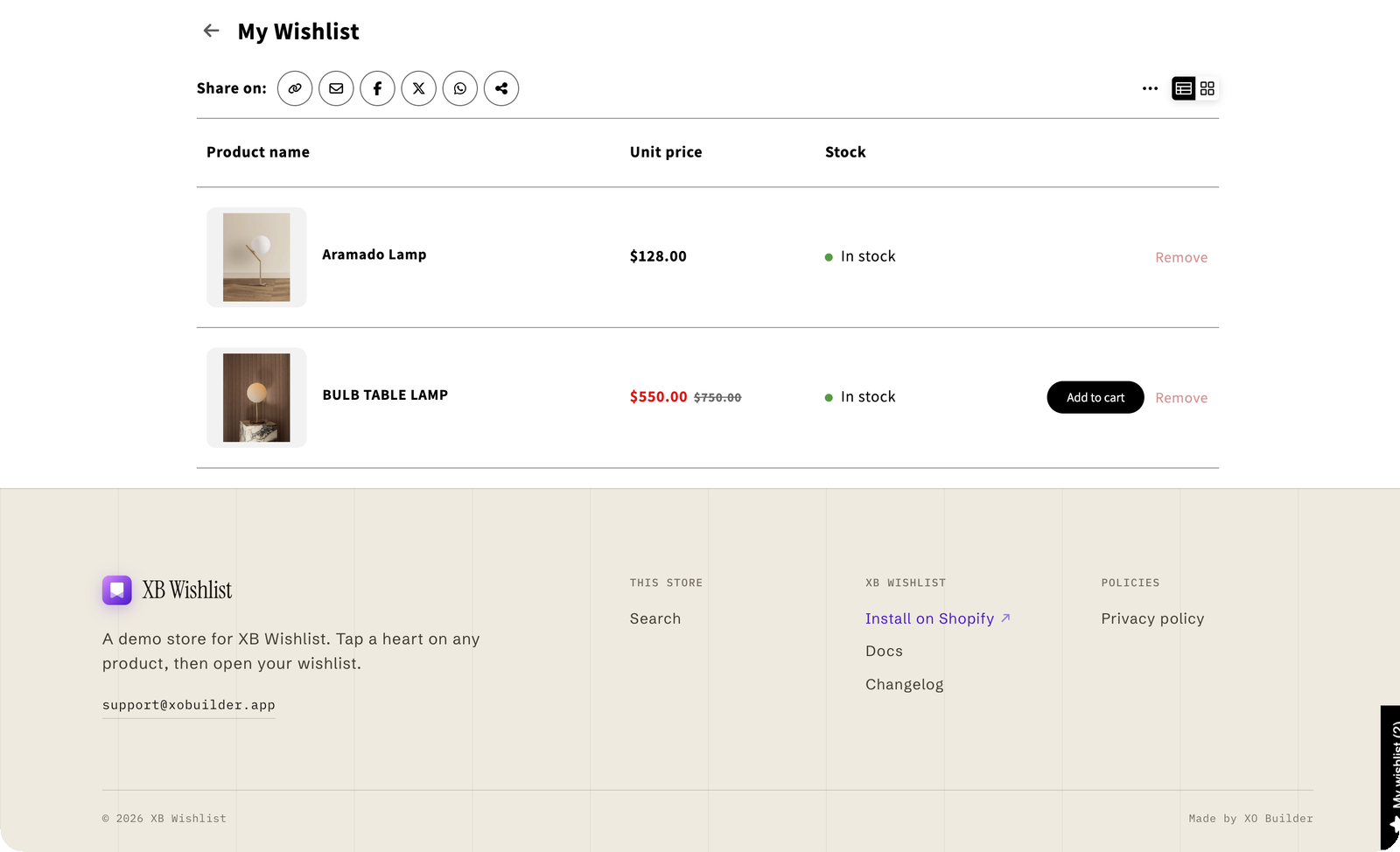Copy wishlist link via the chain icon

pos(295,88)
